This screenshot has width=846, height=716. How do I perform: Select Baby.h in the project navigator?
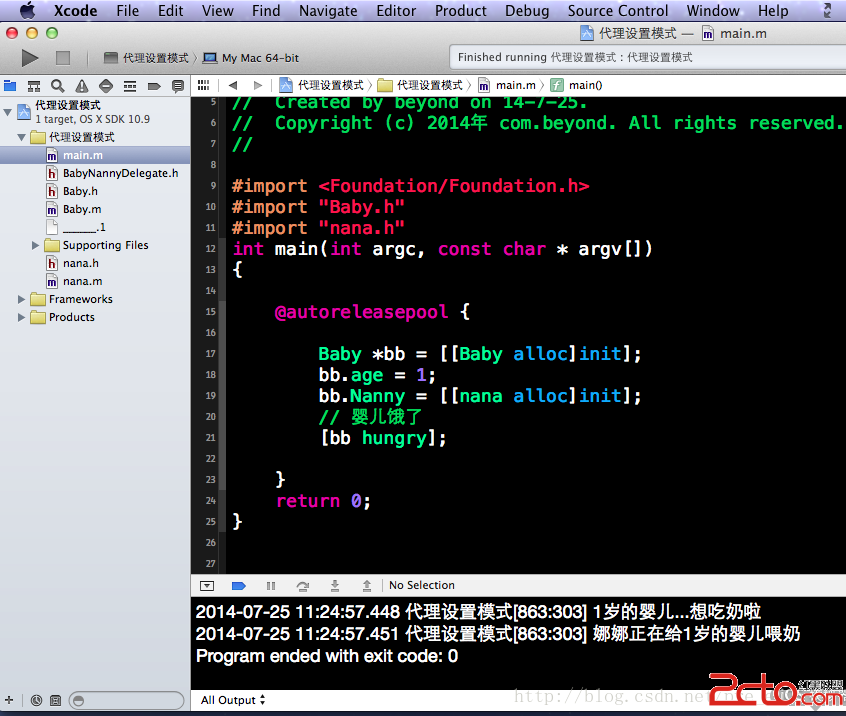(80, 191)
